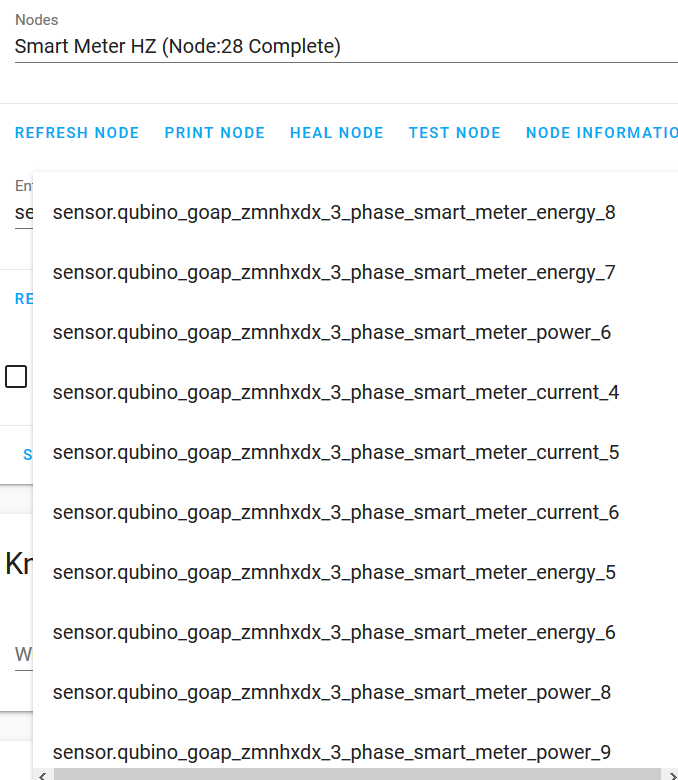The height and width of the screenshot is (780, 678).
Task: Select the smart_meter_power_6 sensor entity
Action: click(332, 332)
